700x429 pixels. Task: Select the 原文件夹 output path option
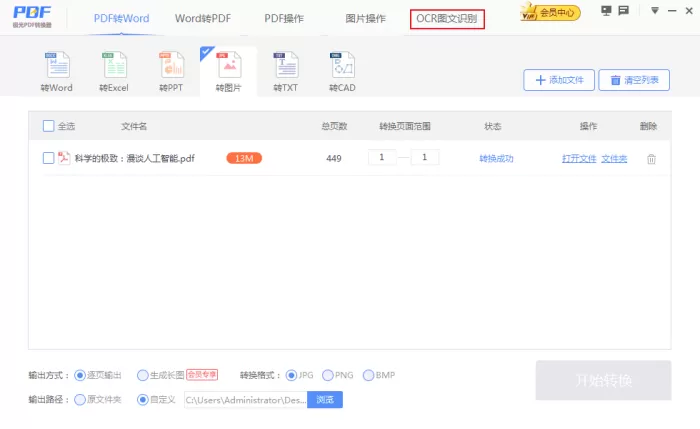coord(80,400)
